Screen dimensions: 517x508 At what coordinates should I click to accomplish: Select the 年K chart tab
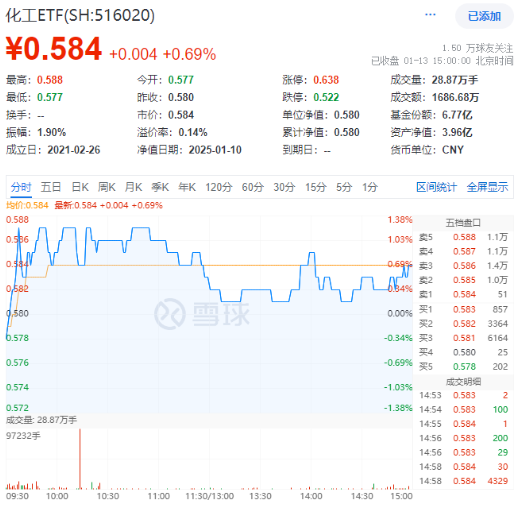coord(187,187)
